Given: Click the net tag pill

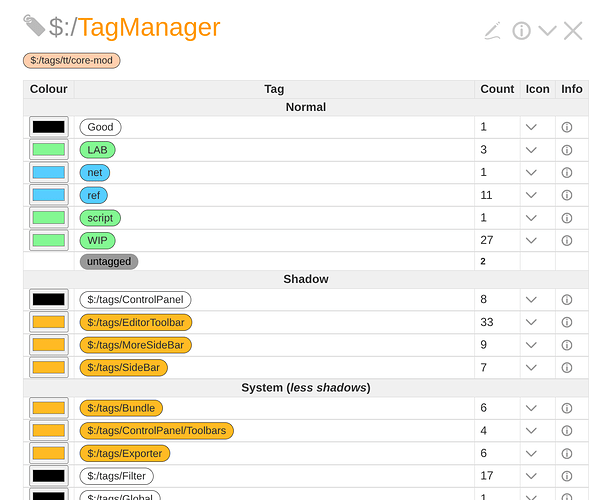Looking at the screenshot, I should (95, 173).
